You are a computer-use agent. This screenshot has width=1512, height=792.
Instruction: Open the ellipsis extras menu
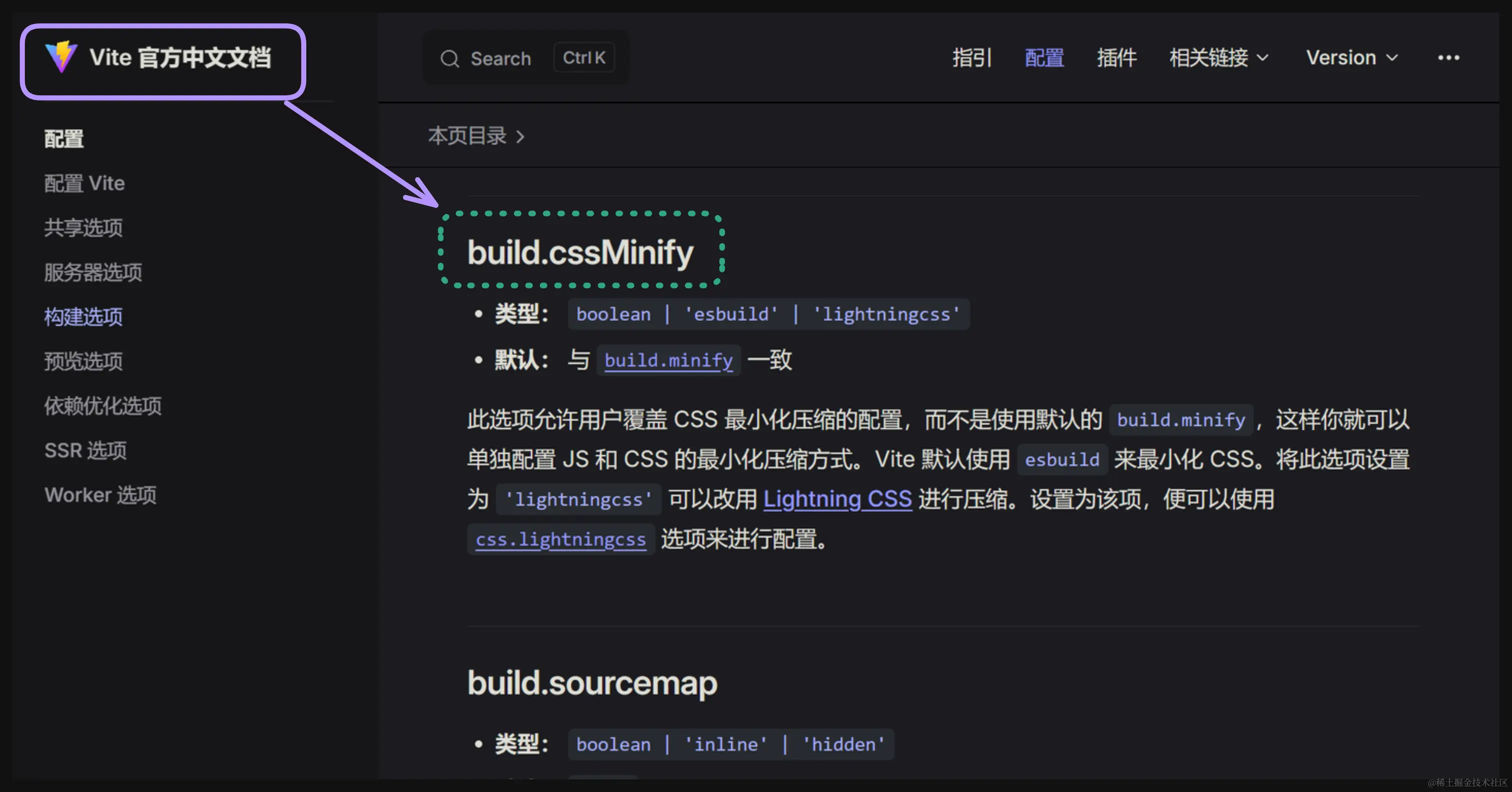tap(1448, 57)
